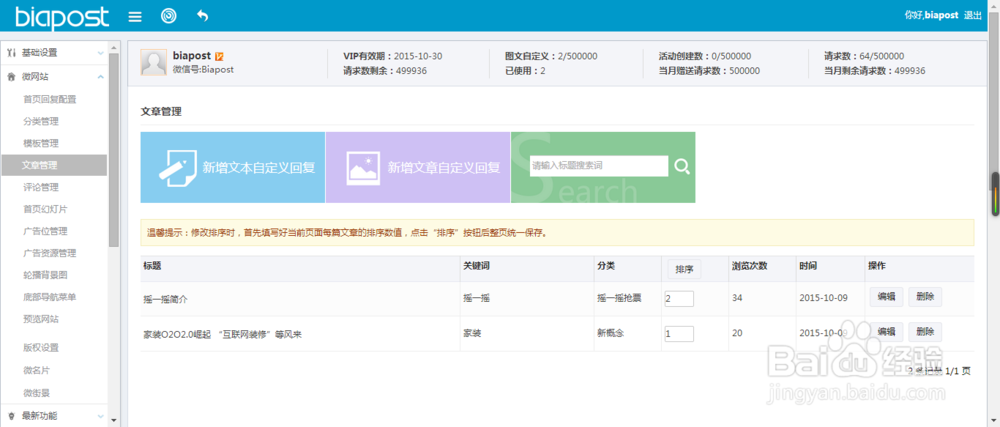Click sort order field with value 2

pos(679,298)
